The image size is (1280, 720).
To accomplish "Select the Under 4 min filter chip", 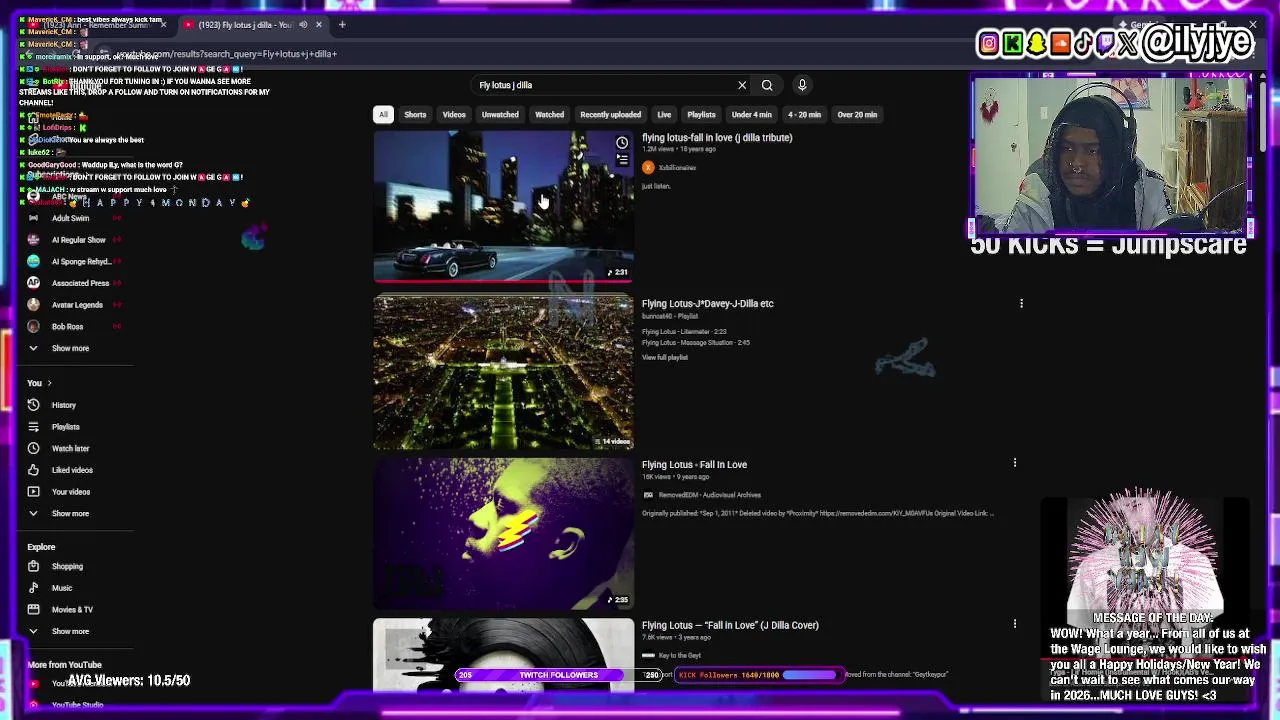I will tap(752, 115).
